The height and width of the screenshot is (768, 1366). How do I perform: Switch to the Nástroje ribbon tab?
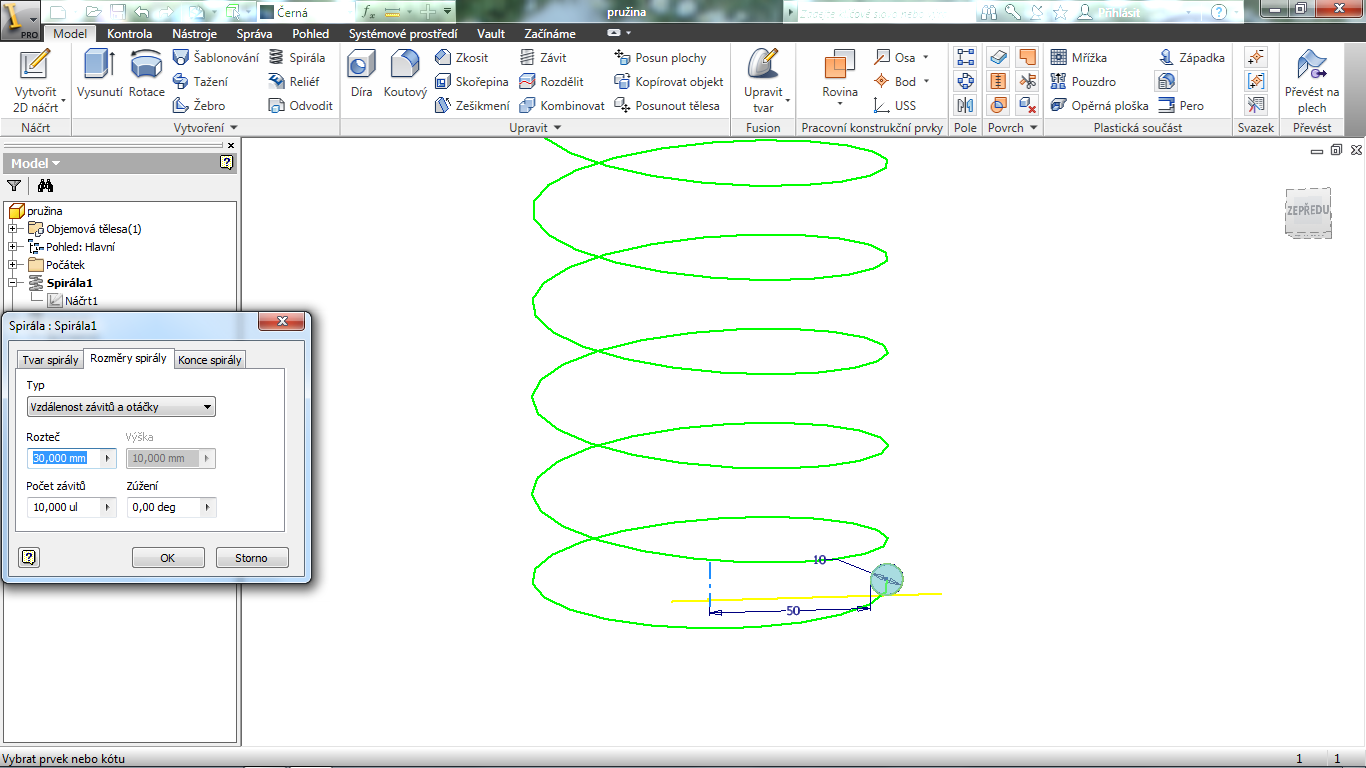pyautogui.click(x=195, y=34)
